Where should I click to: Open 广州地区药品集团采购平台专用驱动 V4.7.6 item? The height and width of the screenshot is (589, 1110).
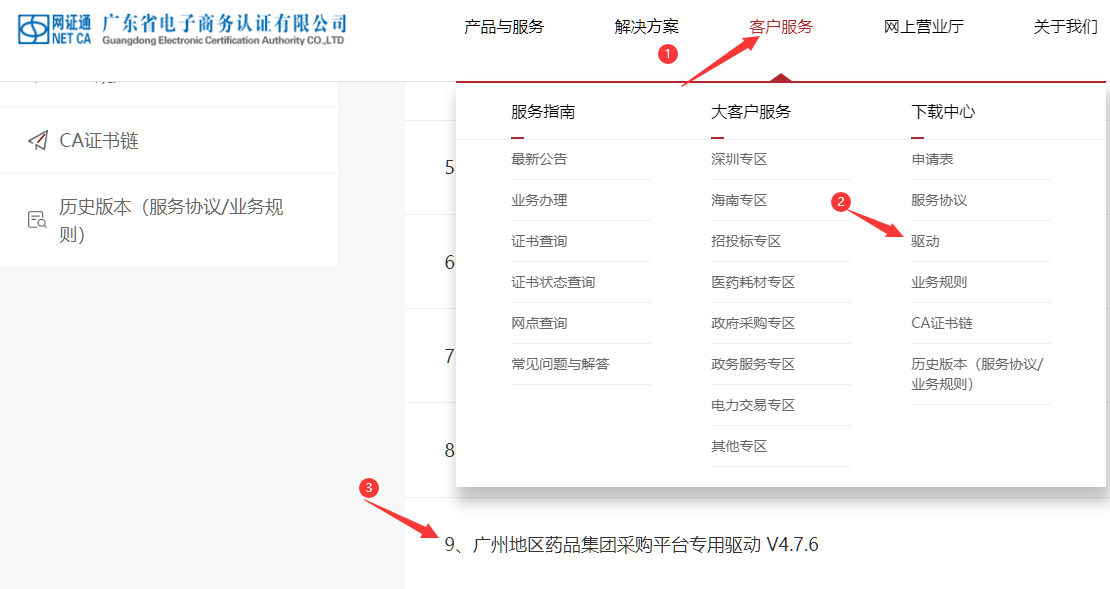[631, 545]
